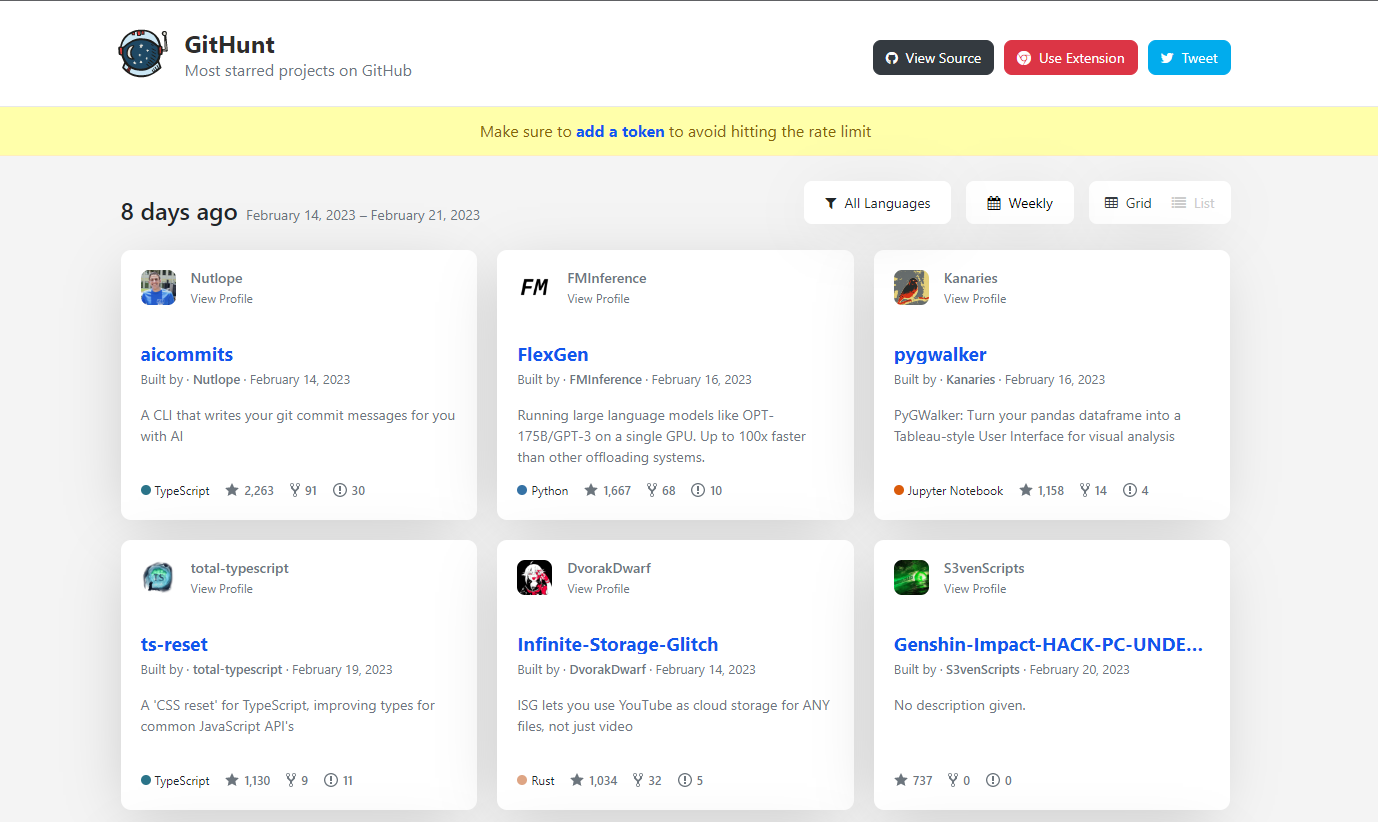Image resolution: width=1378 pixels, height=822 pixels.
Task: Click the red icon on Use Extension
Action: tap(1023, 57)
